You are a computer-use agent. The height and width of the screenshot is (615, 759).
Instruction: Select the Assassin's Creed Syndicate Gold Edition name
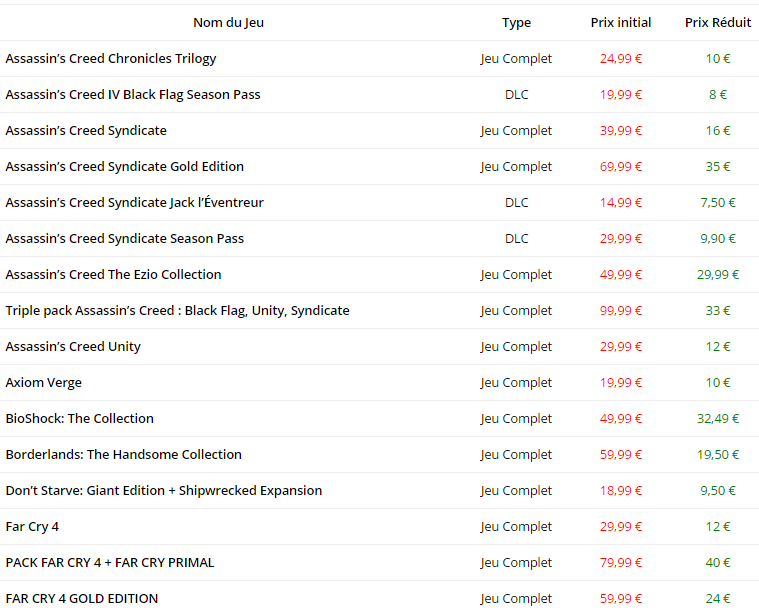(125, 166)
